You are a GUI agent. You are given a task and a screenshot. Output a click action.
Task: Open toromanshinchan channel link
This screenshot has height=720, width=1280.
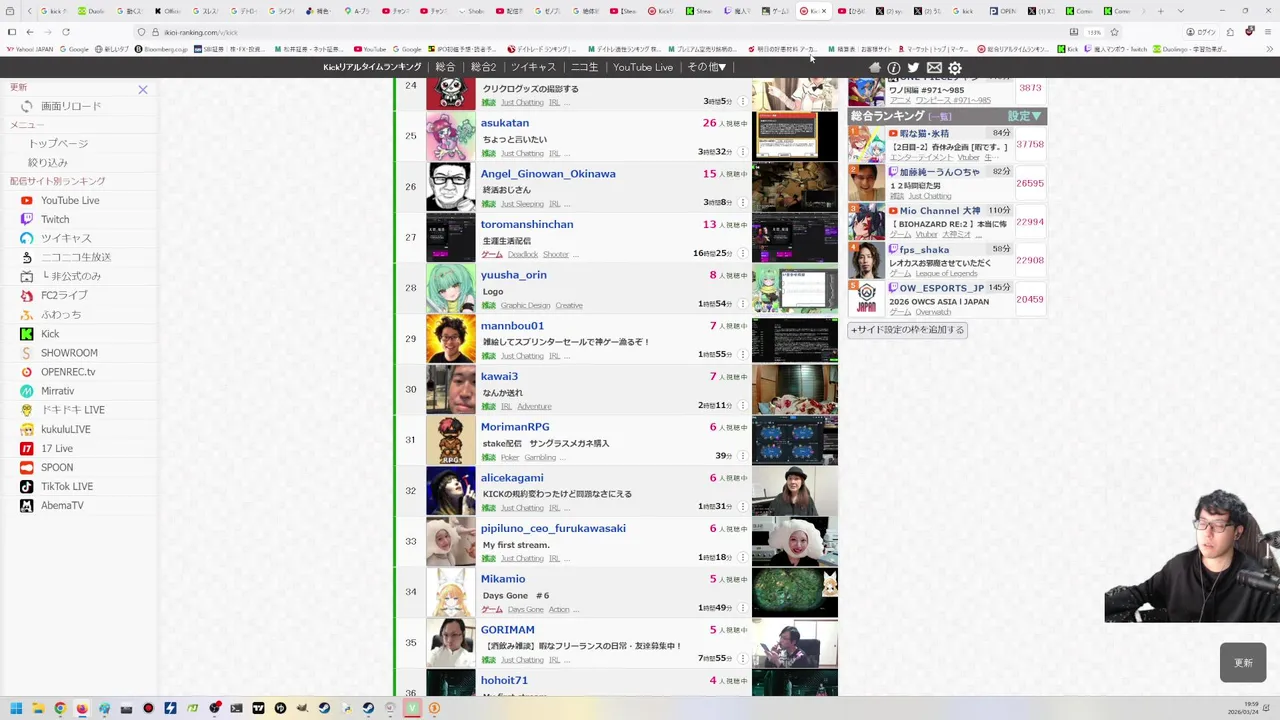pyautogui.click(x=527, y=224)
